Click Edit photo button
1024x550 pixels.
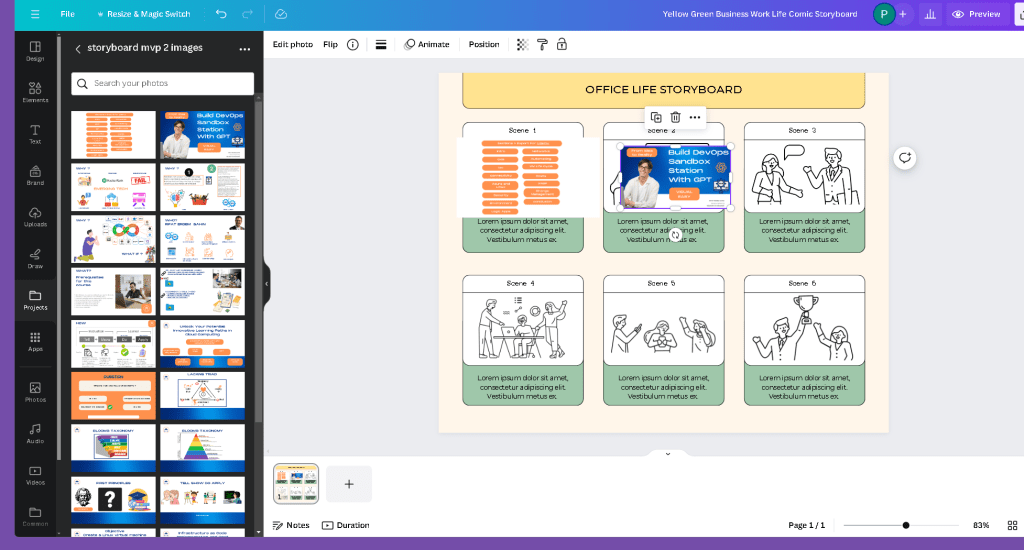pyautogui.click(x=293, y=44)
